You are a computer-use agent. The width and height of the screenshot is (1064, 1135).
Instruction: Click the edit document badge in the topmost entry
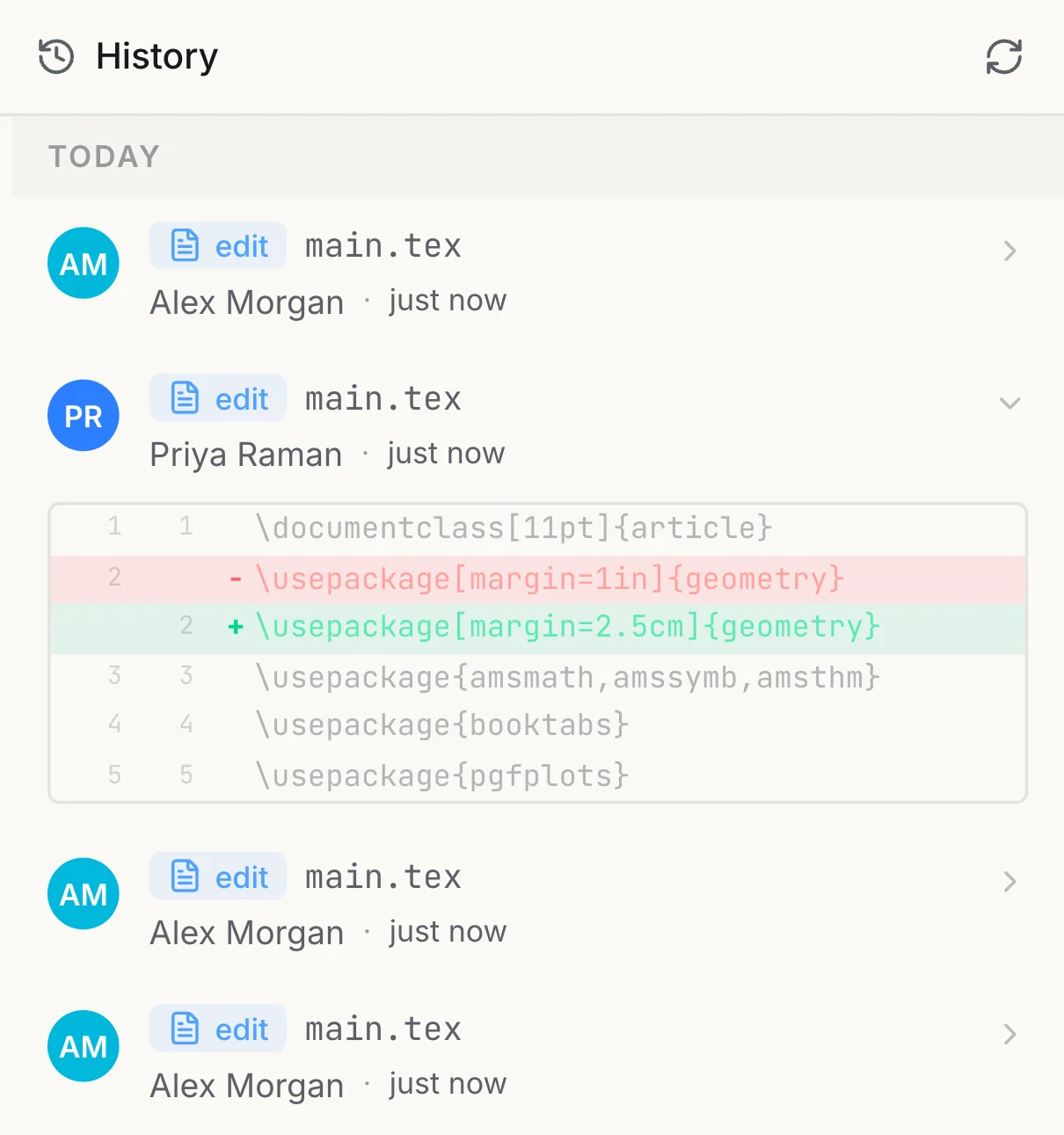click(x=218, y=245)
